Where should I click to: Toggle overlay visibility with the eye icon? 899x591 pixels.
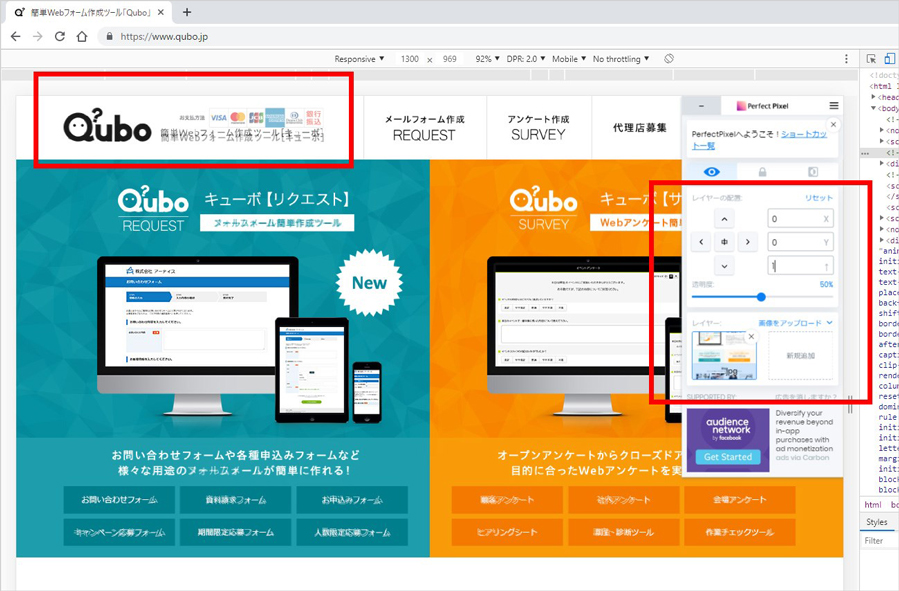tap(712, 172)
